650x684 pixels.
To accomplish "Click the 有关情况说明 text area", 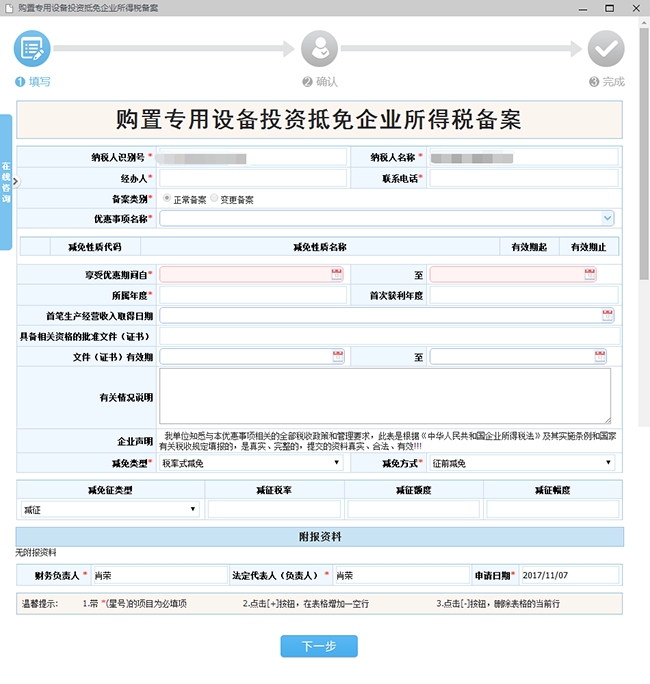I will pos(385,396).
